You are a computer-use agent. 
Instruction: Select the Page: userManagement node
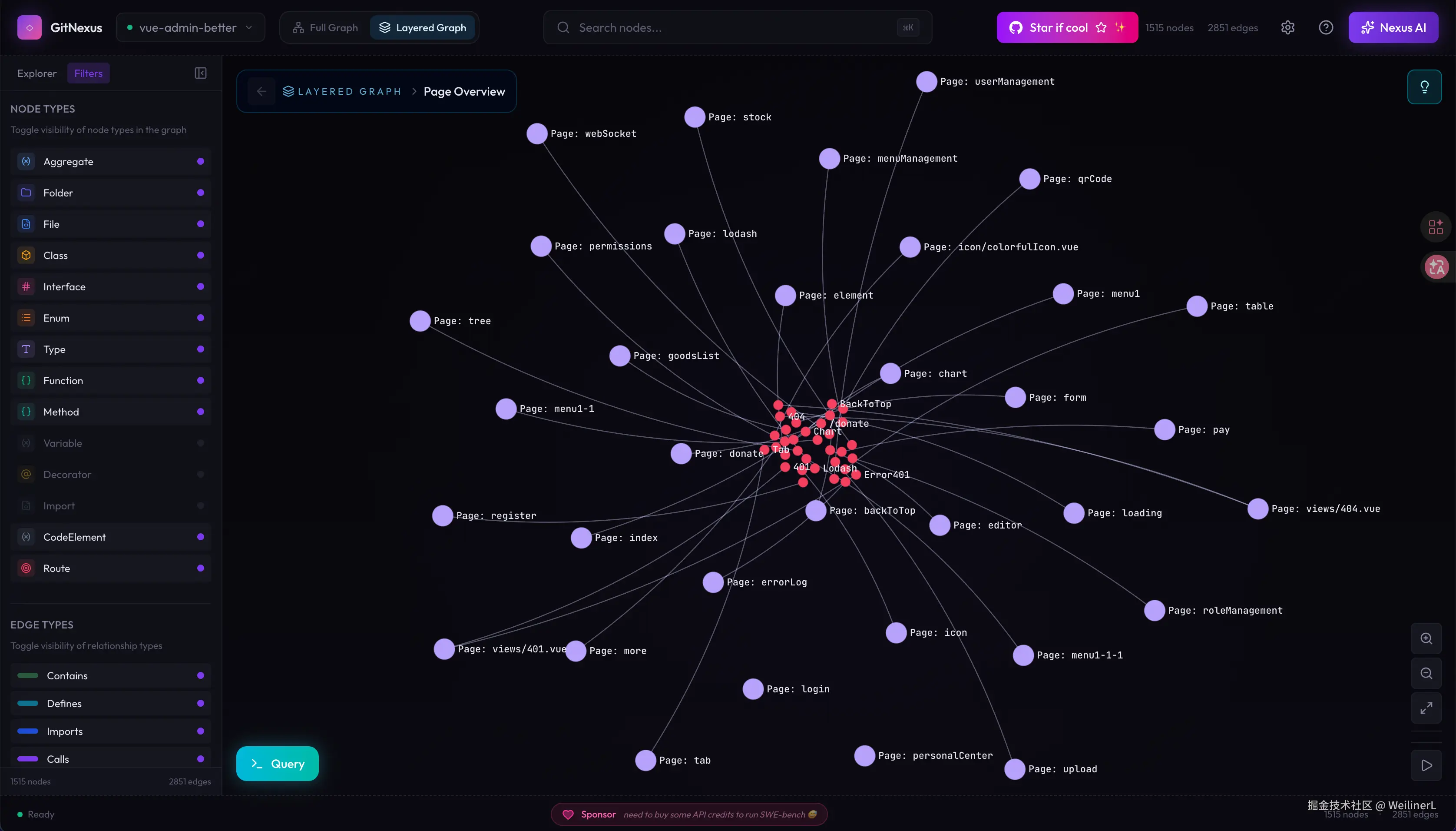[927, 82]
